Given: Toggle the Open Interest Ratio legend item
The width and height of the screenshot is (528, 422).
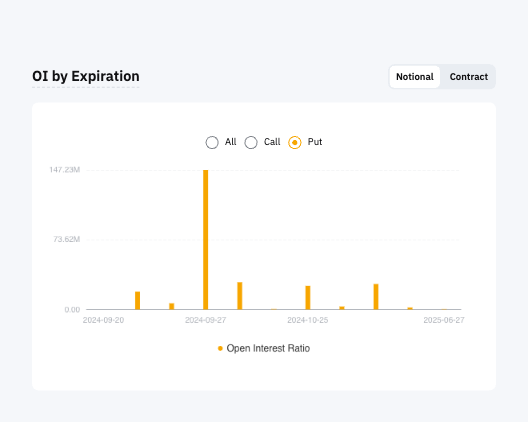Looking at the screenshot, I should click(x=264, y=348).
